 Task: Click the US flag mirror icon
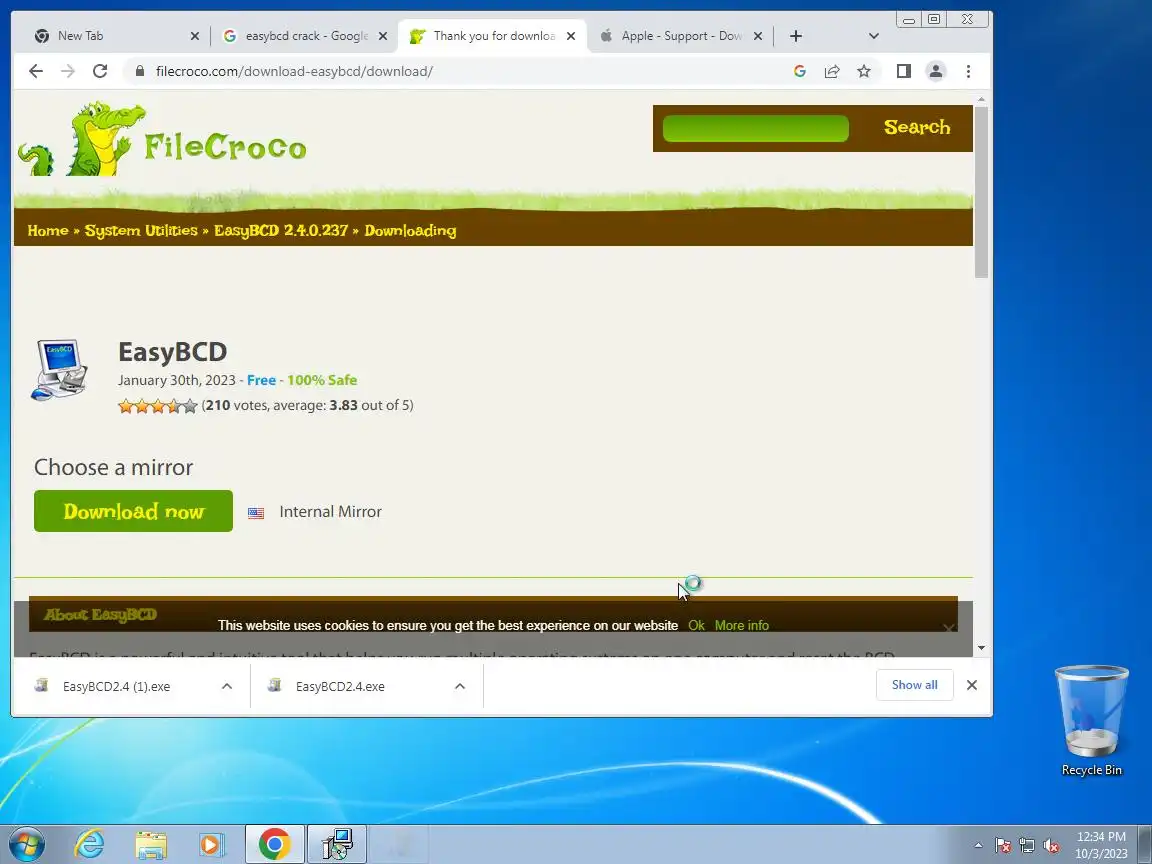(256, 513)
